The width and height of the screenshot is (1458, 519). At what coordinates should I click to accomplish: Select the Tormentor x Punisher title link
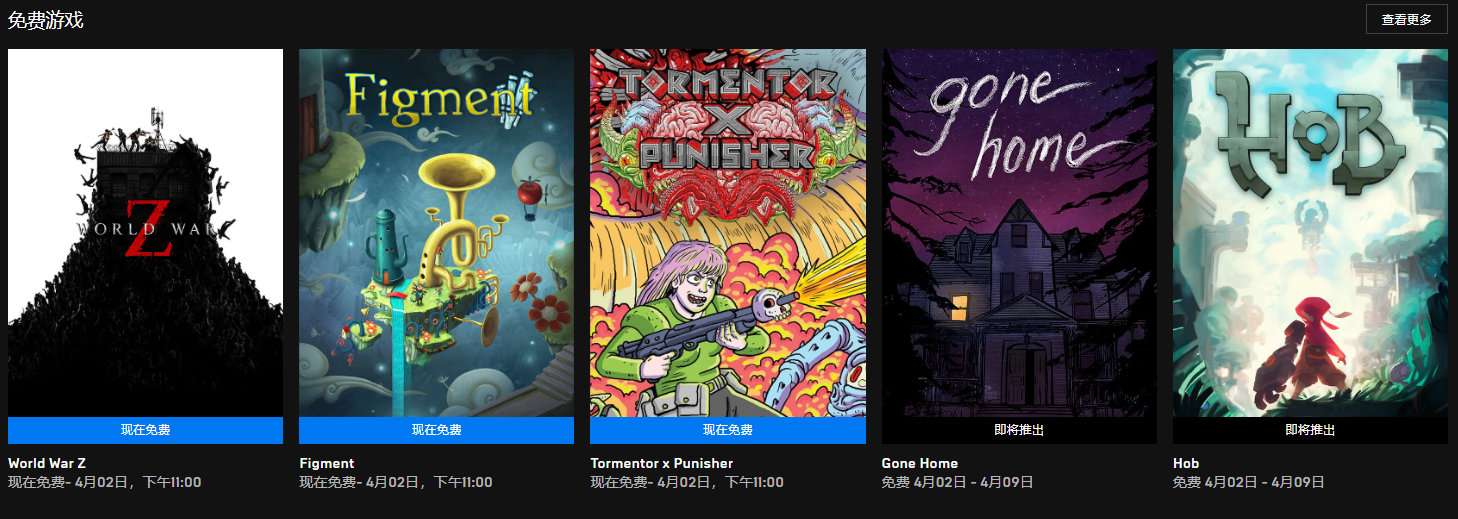click(661, 463)
